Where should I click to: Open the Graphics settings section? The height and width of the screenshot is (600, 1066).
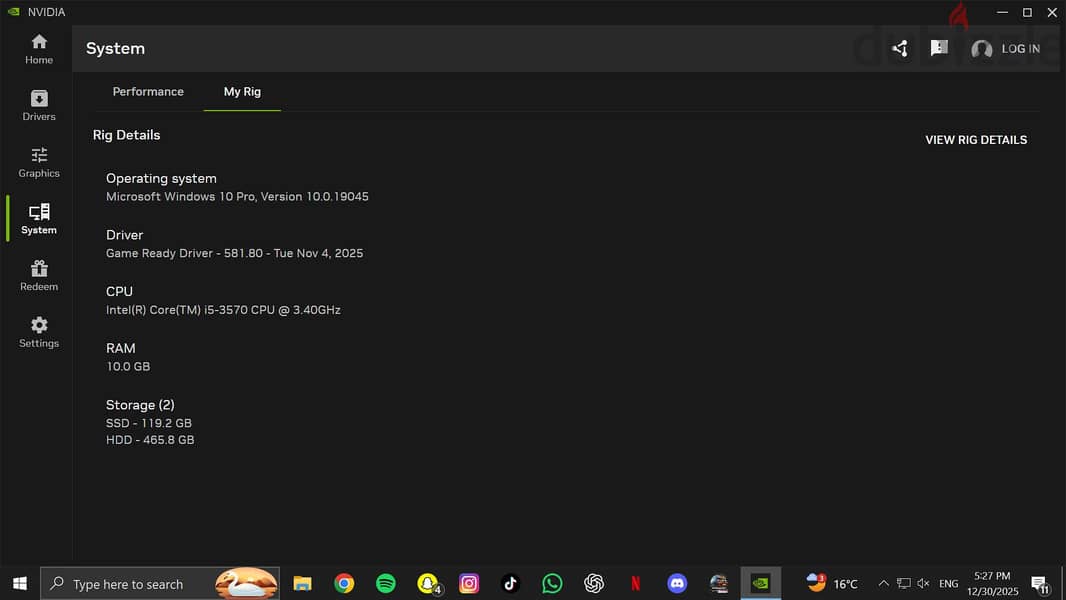coord(39,162)
